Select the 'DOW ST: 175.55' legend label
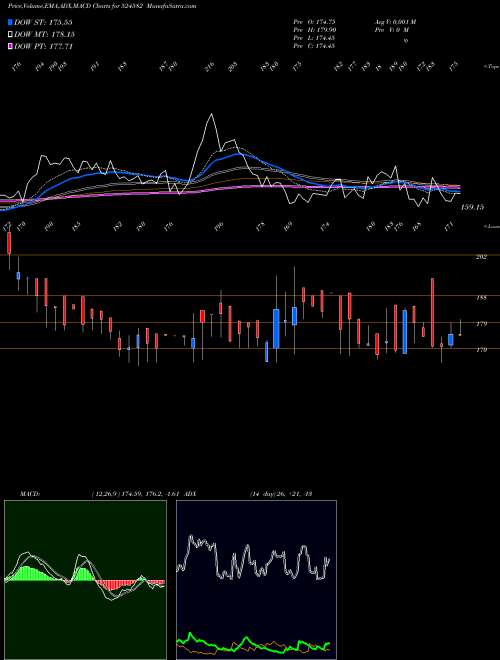The image size is (500, 660). (43, 23)
